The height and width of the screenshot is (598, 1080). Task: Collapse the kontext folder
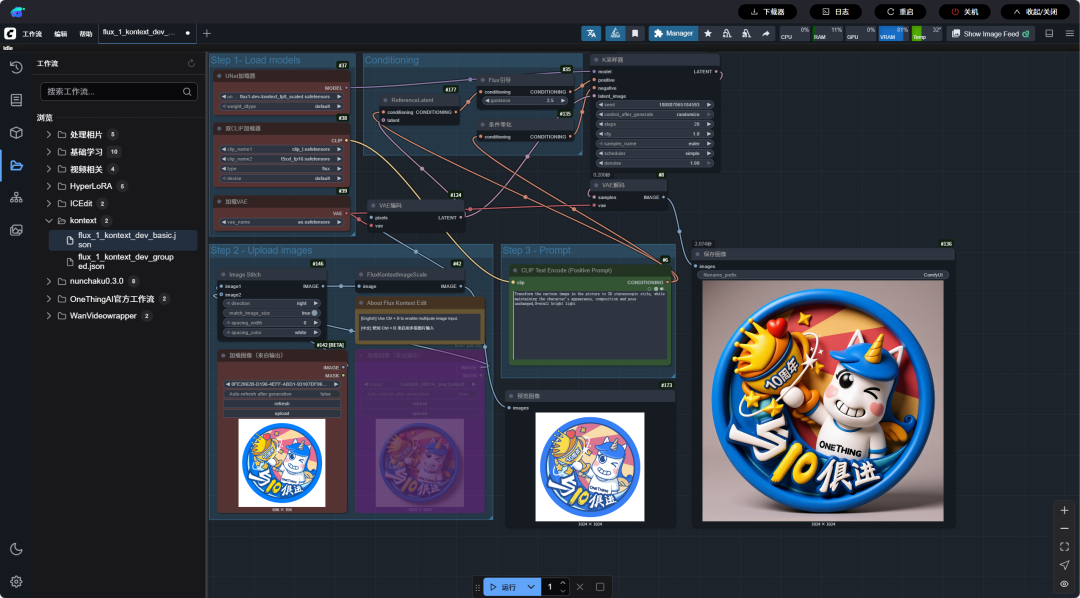coord(49,220)
